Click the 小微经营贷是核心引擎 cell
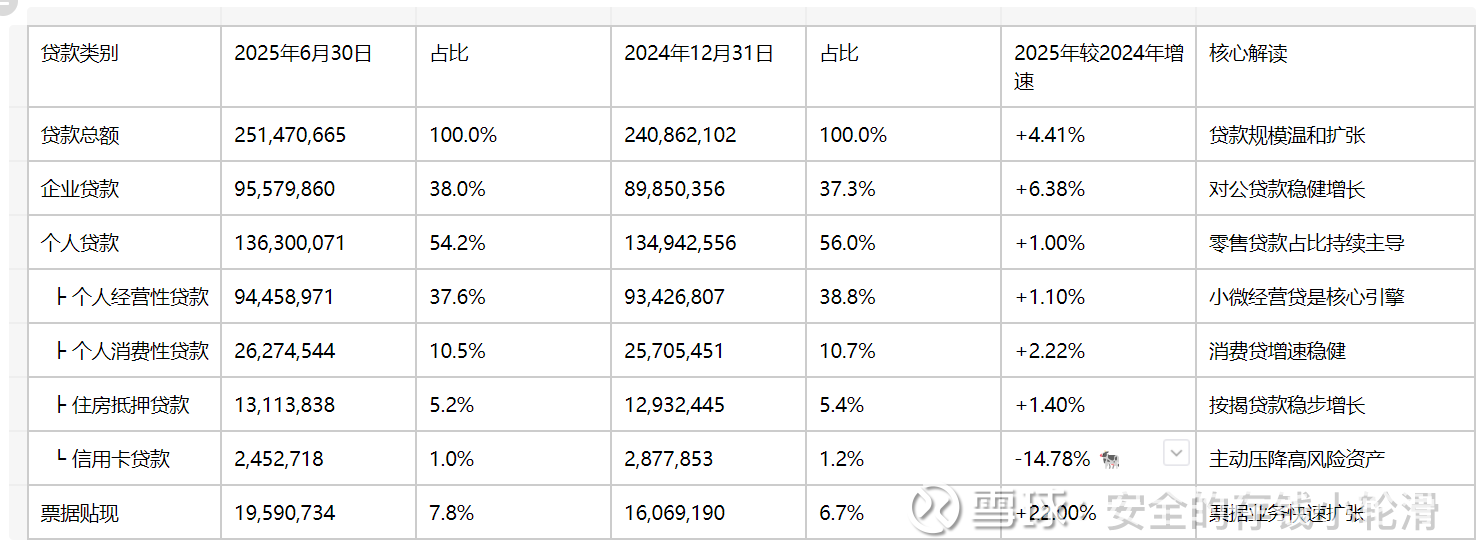This screenshot has width=1483, height=556. pos(1306,297)
